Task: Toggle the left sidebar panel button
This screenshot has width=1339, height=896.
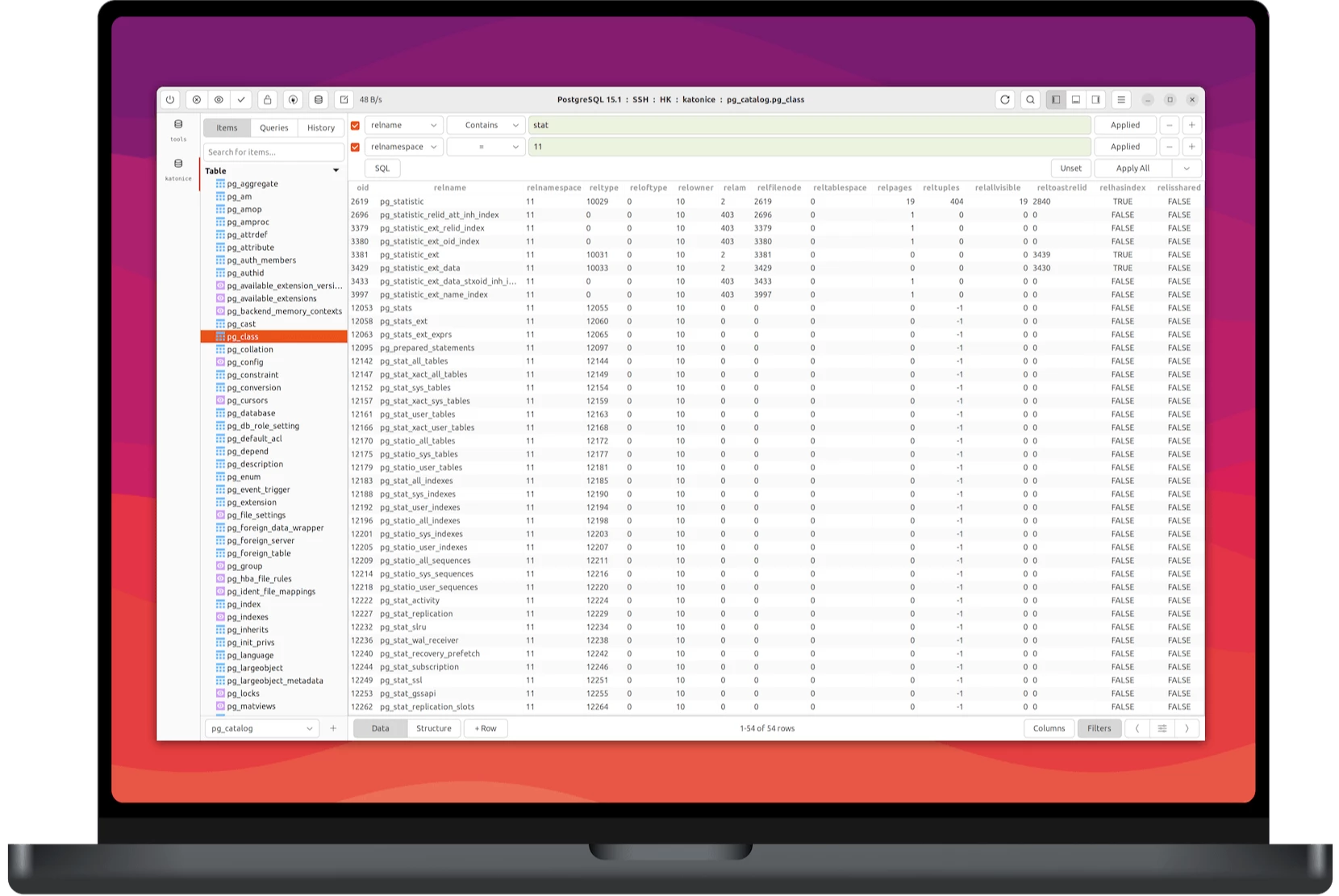Action: tap(1056, 100)
